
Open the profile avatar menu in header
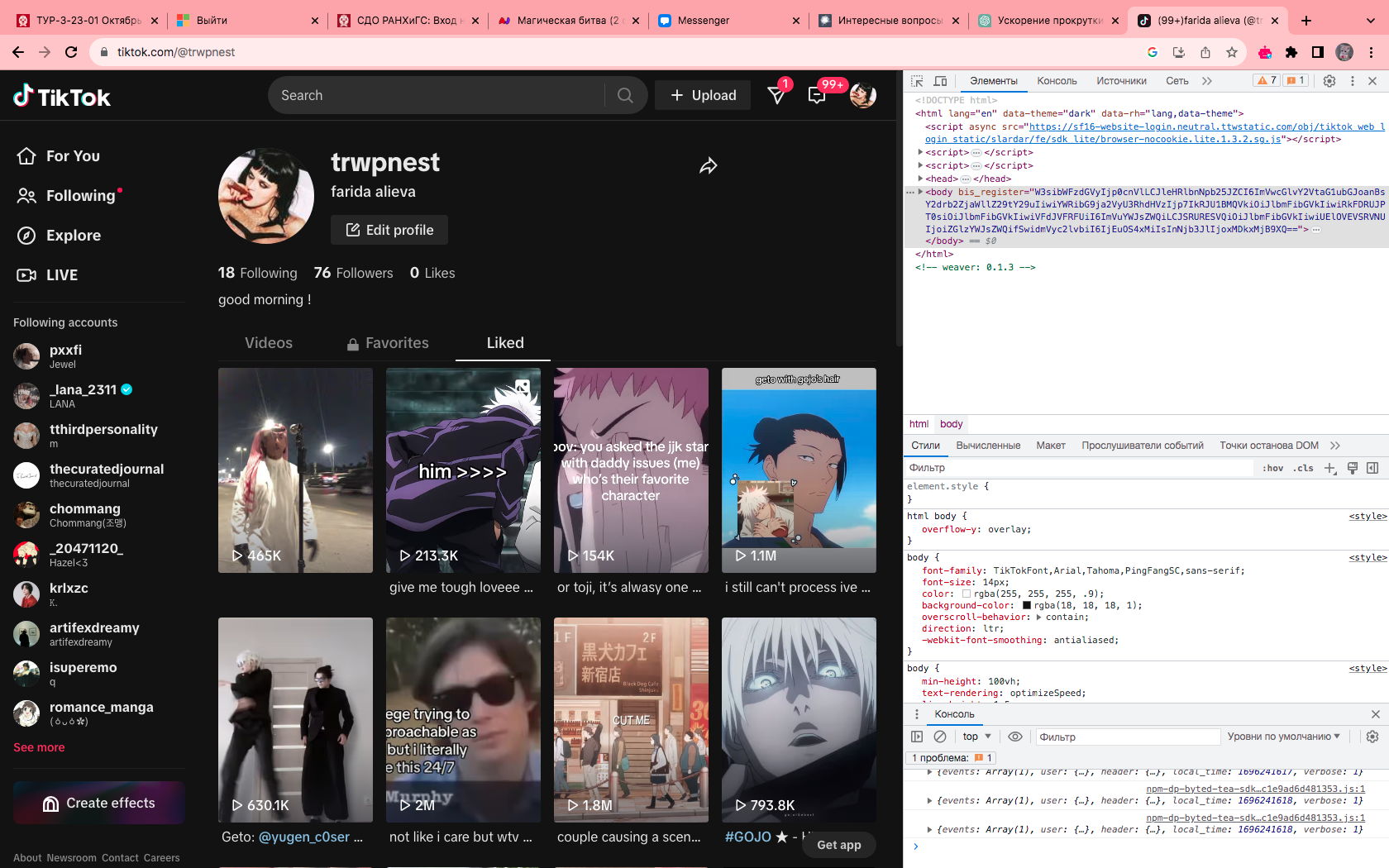863,95
